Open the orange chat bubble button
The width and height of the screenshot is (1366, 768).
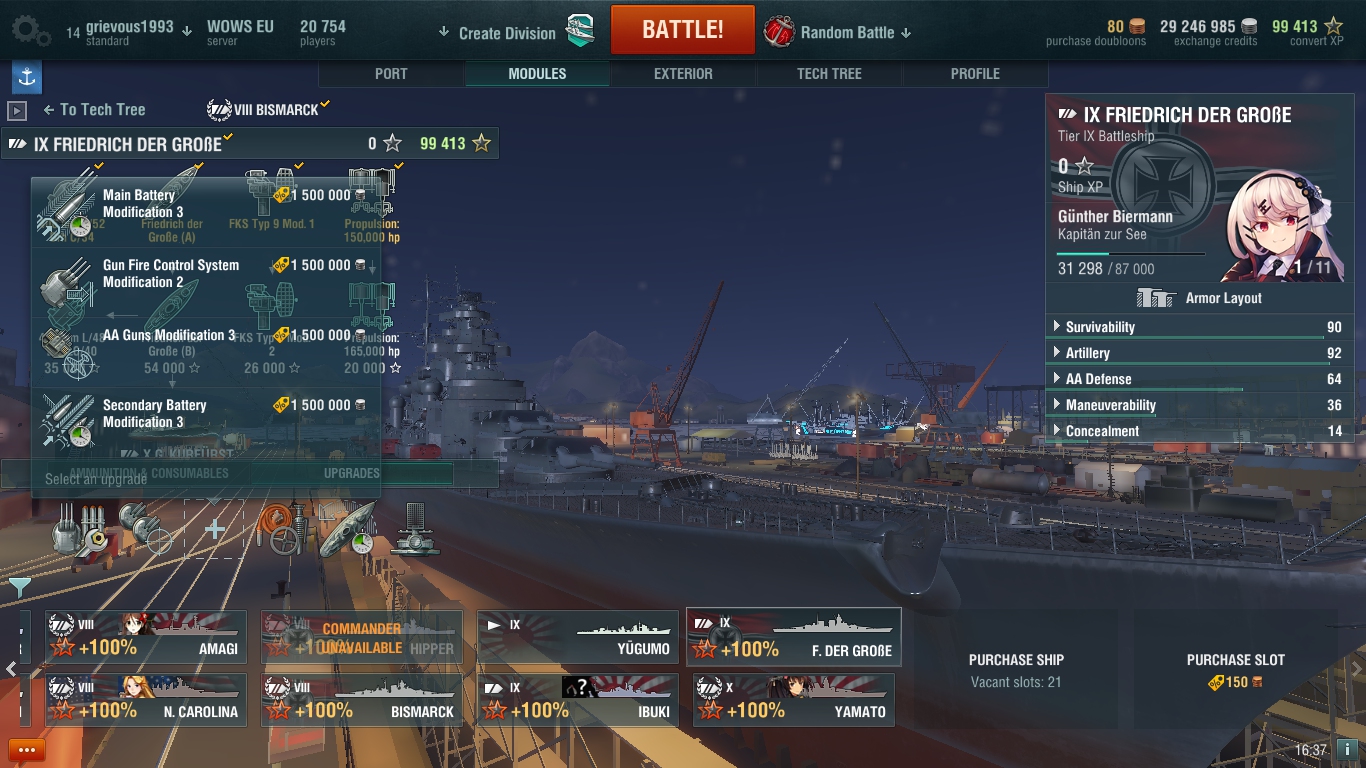point(27,750)
